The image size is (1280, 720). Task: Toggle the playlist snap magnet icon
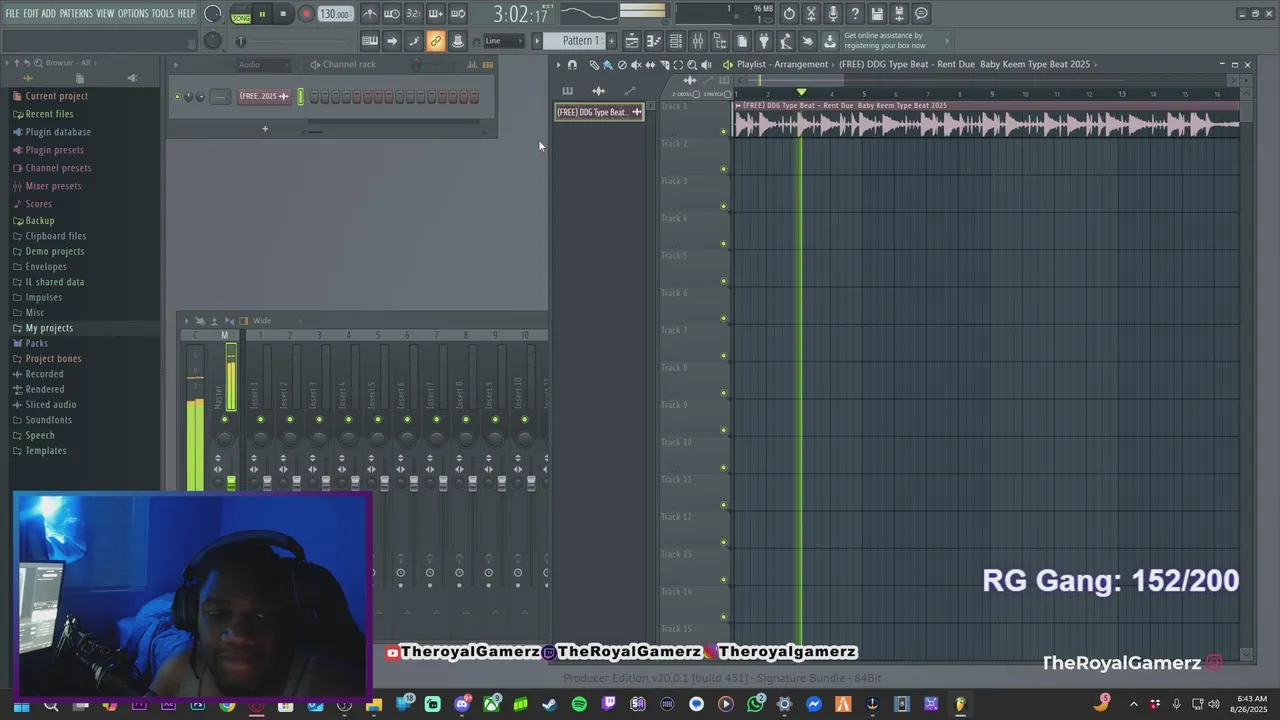pyautogui.click(x=572, y=65)
